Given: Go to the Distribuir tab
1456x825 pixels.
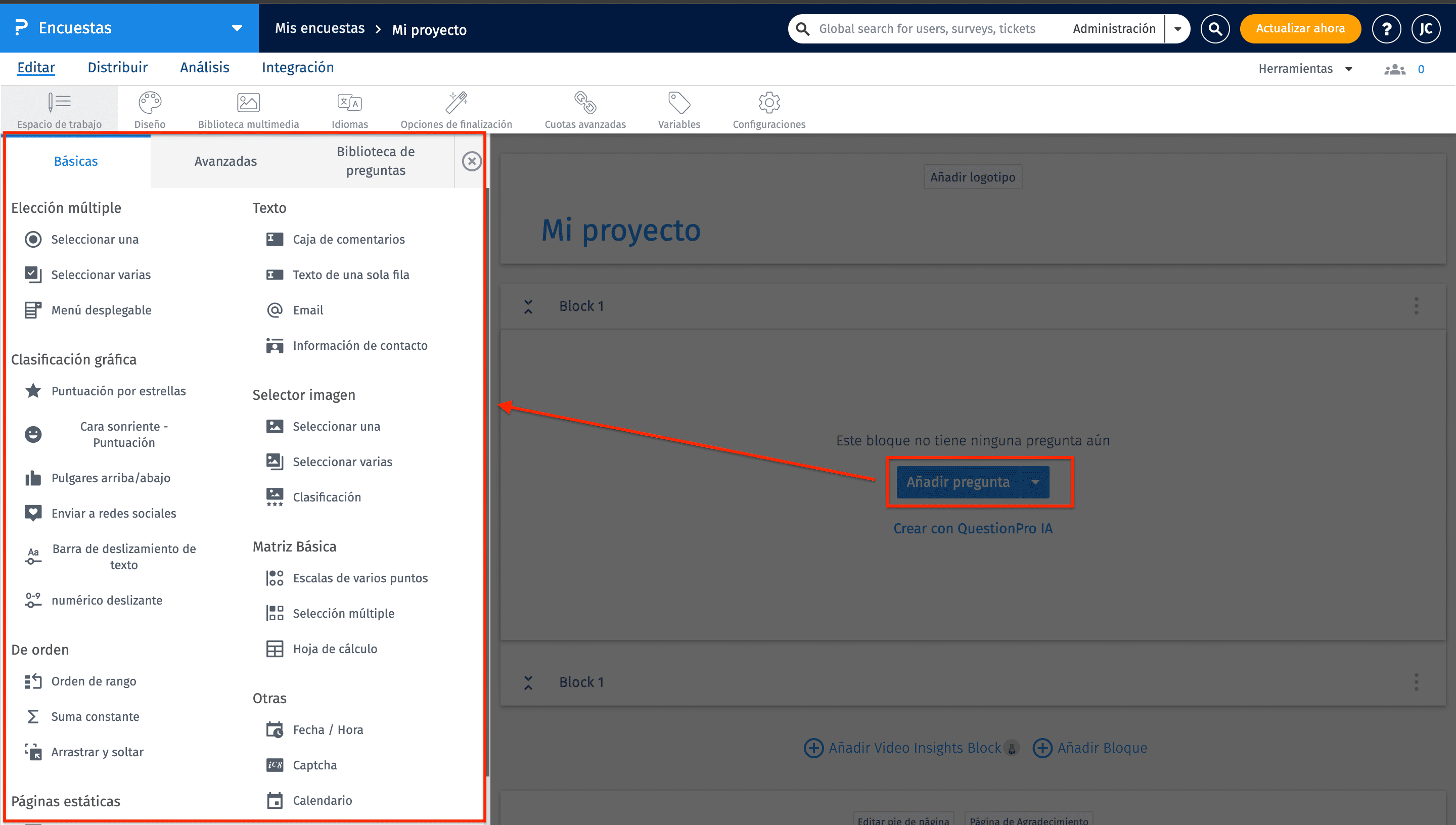Looking at the screenshot, I should point(117,67).
